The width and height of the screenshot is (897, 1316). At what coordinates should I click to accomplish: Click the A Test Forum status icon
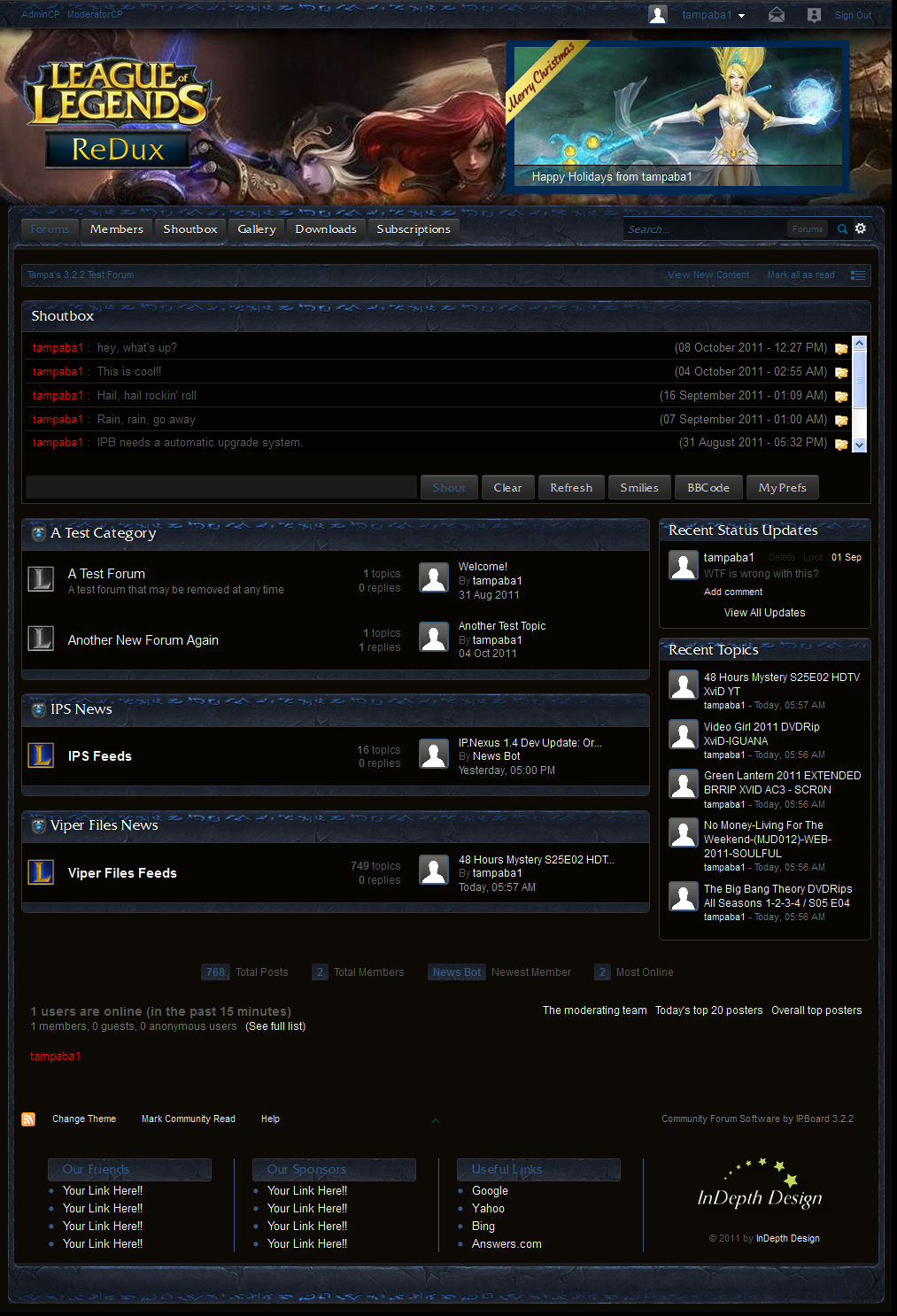point(41,579)
